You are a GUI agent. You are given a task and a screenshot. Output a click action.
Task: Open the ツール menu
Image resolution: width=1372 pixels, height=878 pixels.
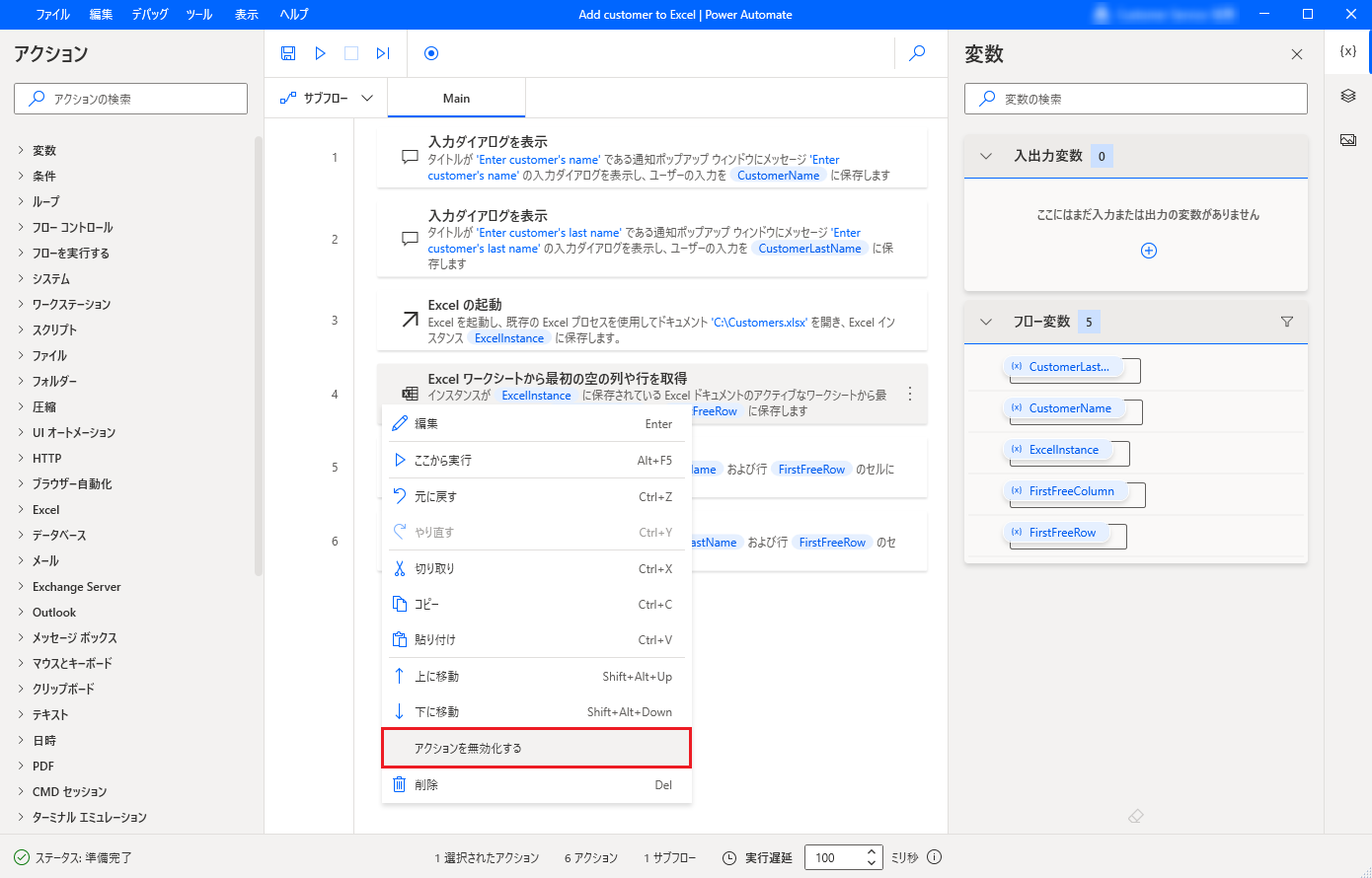199,15
